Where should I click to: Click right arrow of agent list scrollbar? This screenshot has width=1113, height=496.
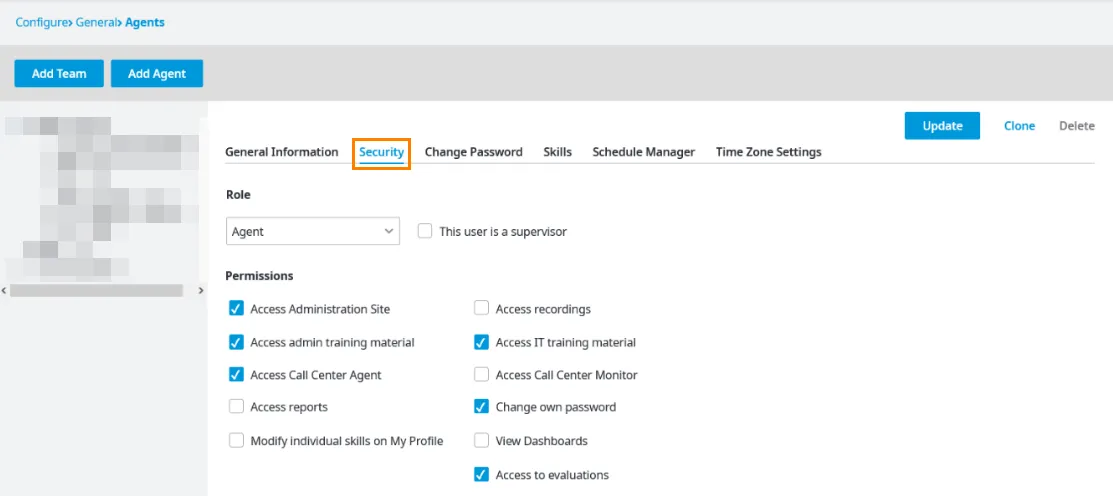tap(201, 290)
